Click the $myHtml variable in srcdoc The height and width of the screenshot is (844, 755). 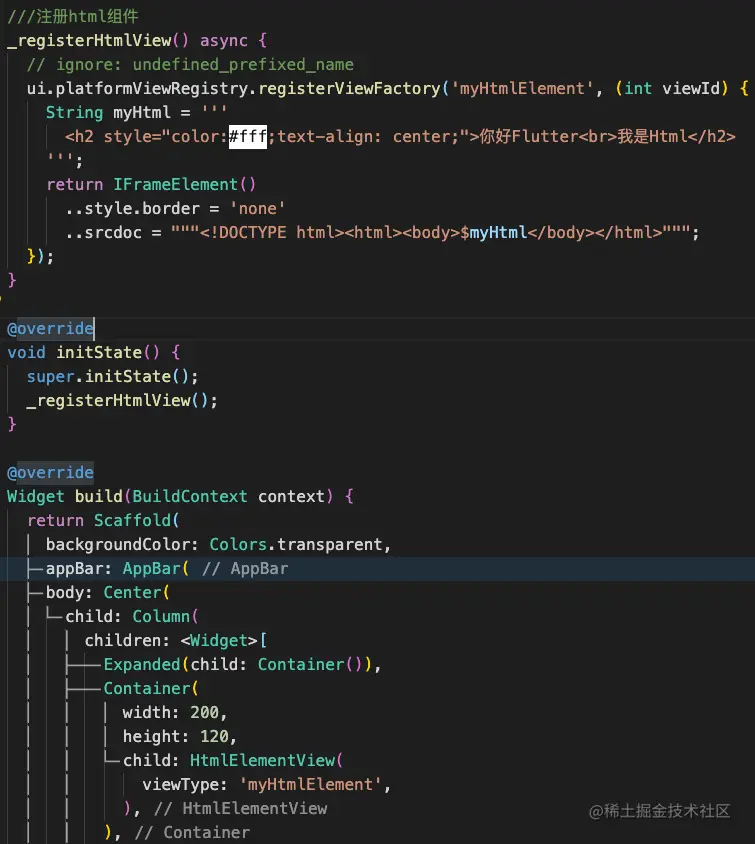tap(493, 233)
